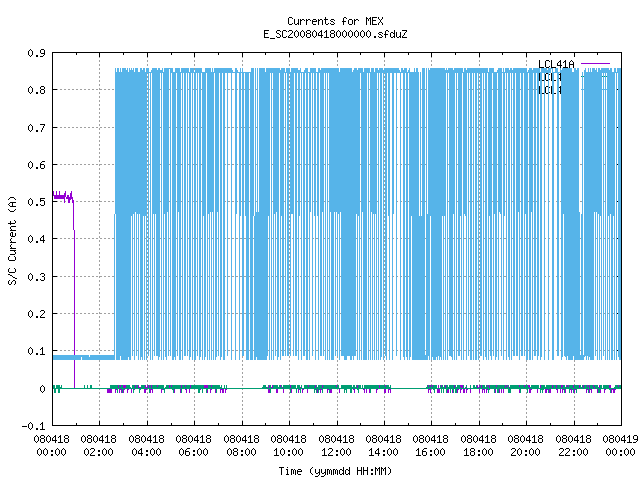Click the file name "E_SC20080418000000.sfduZ" subtitle
The image size is (640, 480).
tap(335, 34)
